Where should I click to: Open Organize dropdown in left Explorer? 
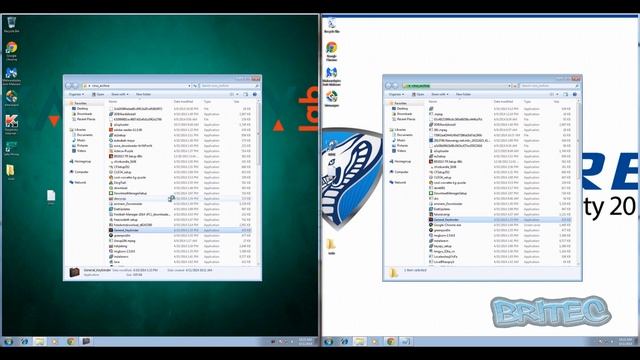(76, 94)
